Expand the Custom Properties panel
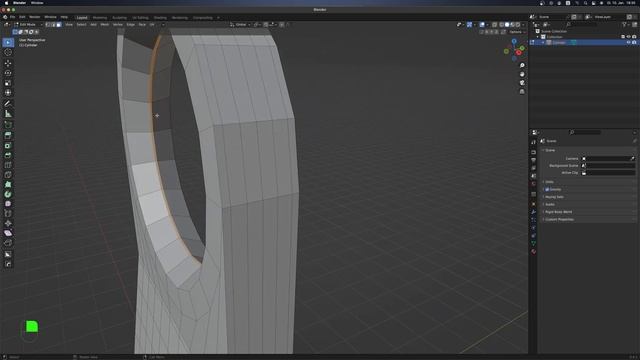 click(x=559, y=220)
